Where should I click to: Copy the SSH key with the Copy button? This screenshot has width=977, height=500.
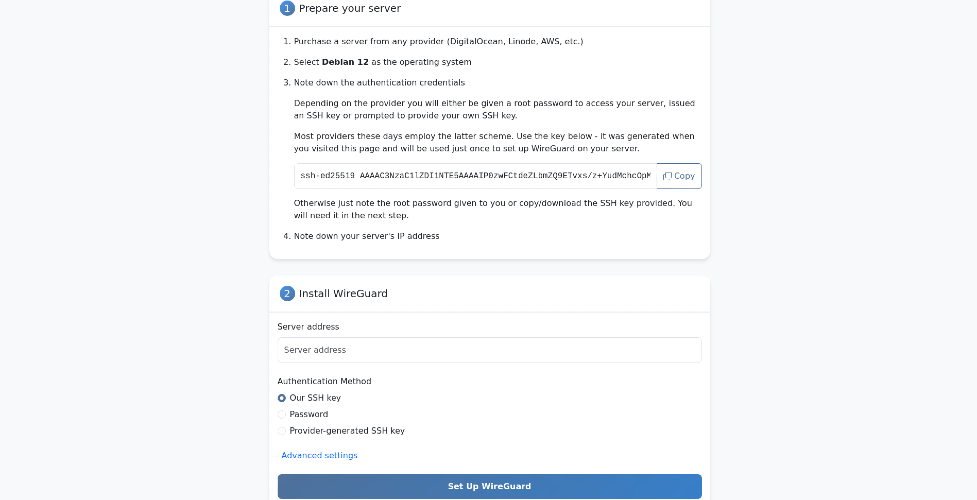[679, 176]
